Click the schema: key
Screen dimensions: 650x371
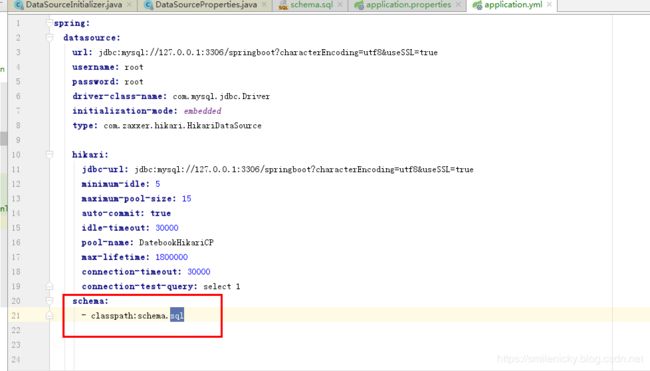click(x=90, y=301)
